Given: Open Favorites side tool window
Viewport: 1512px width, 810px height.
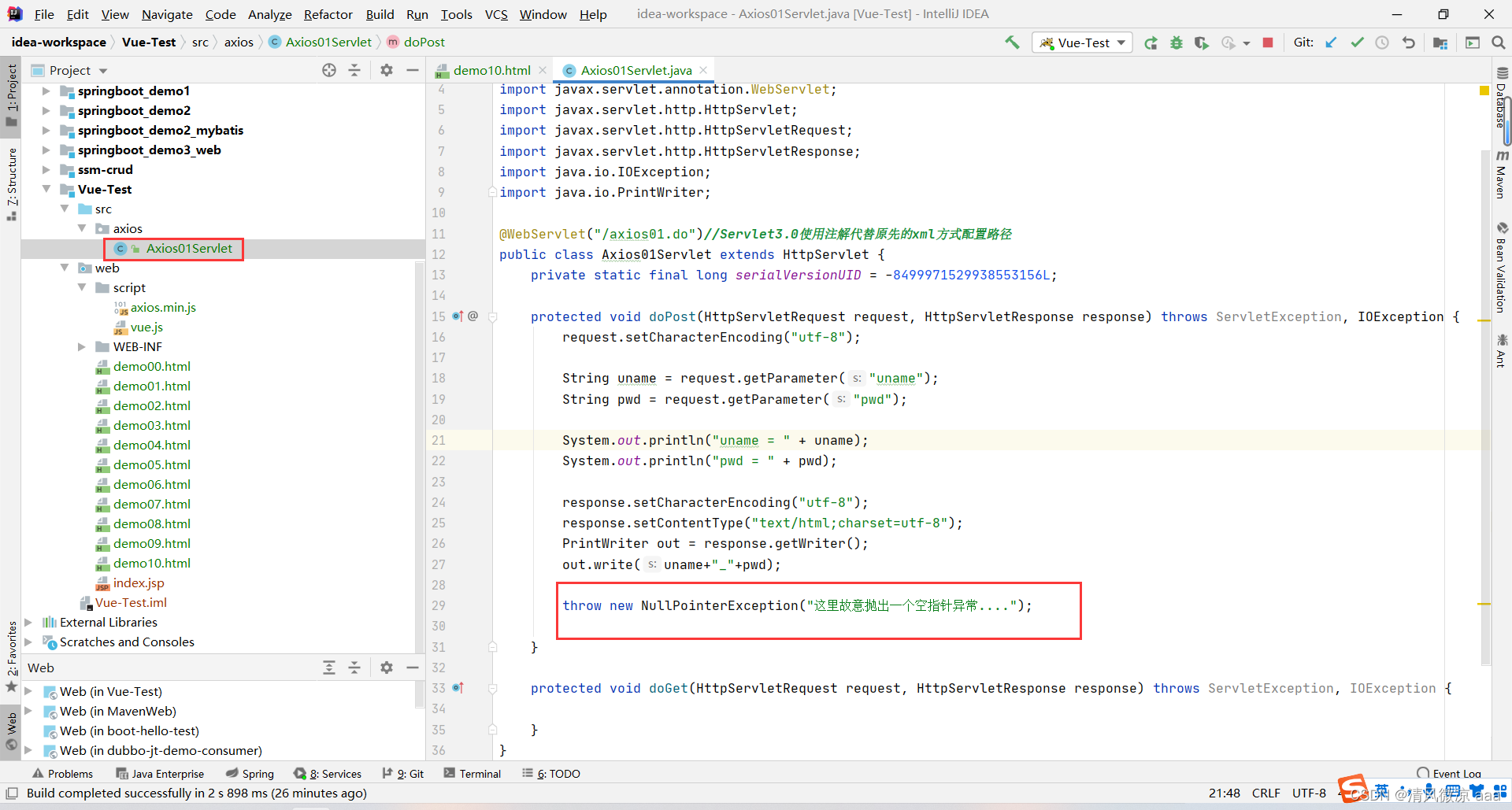Looking at the screenshot, I should 11,657.
